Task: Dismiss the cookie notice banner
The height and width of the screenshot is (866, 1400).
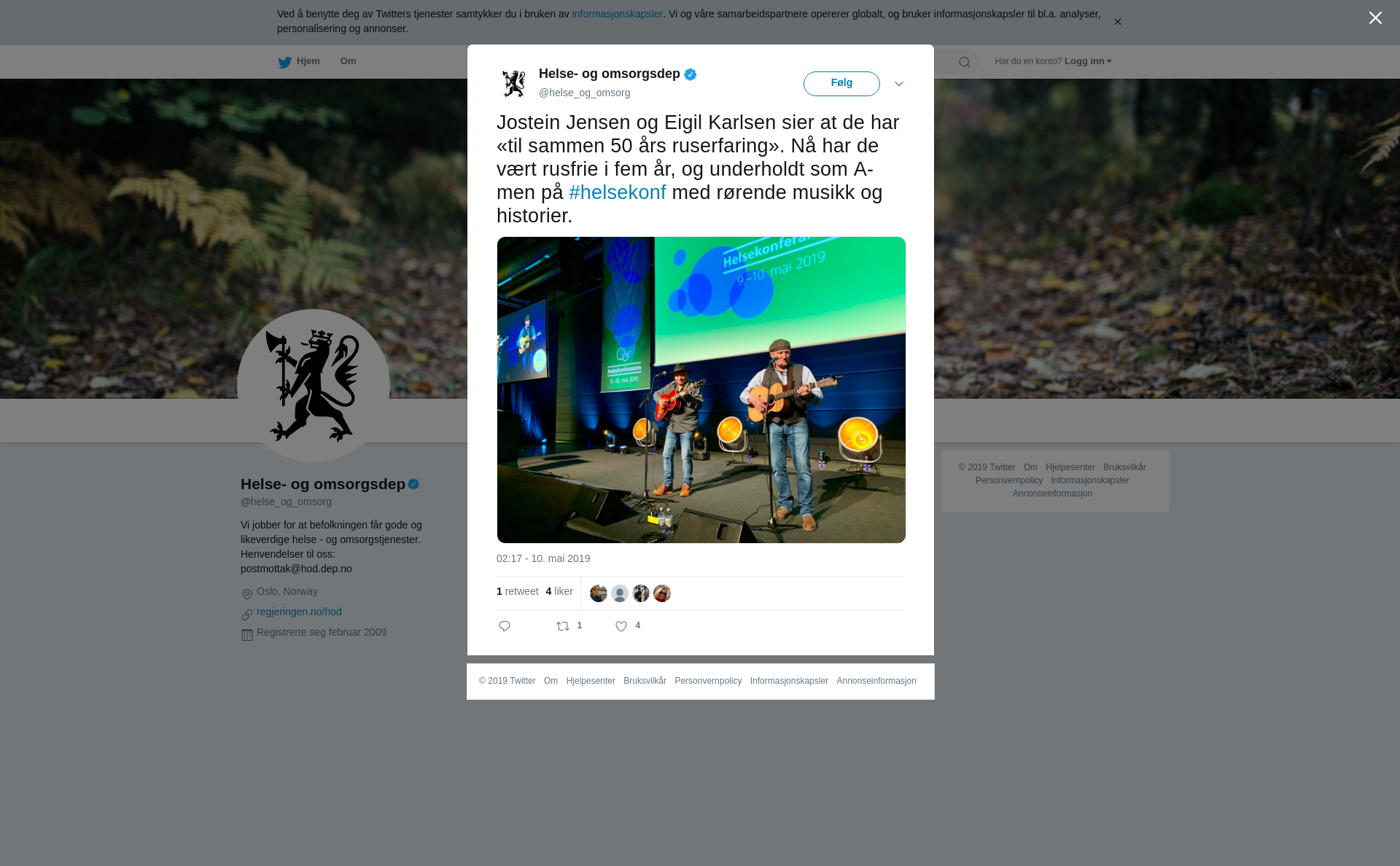Action: coord(1117,22)
